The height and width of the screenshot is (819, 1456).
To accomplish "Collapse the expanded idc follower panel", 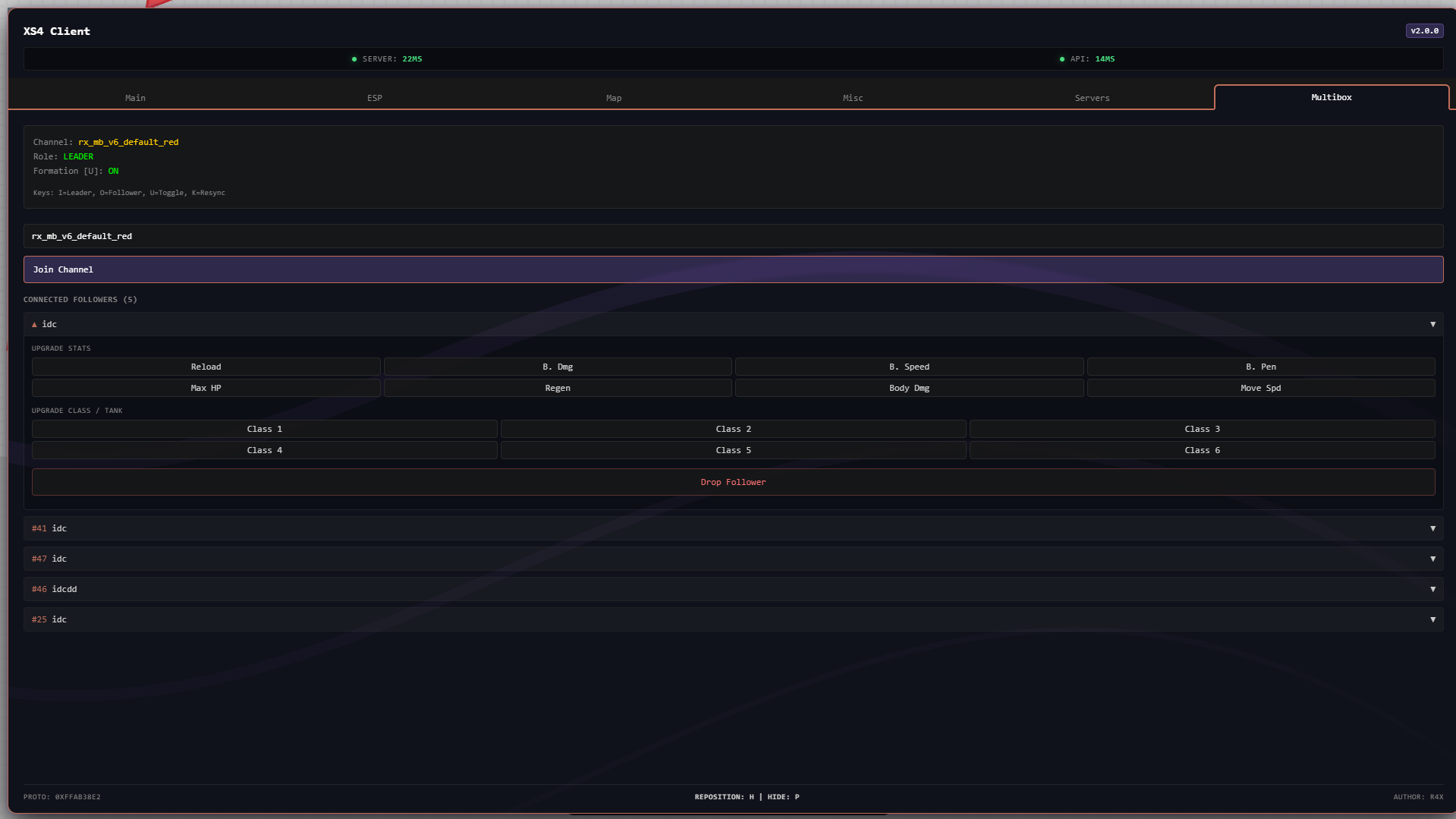I will coord(1432,324).
